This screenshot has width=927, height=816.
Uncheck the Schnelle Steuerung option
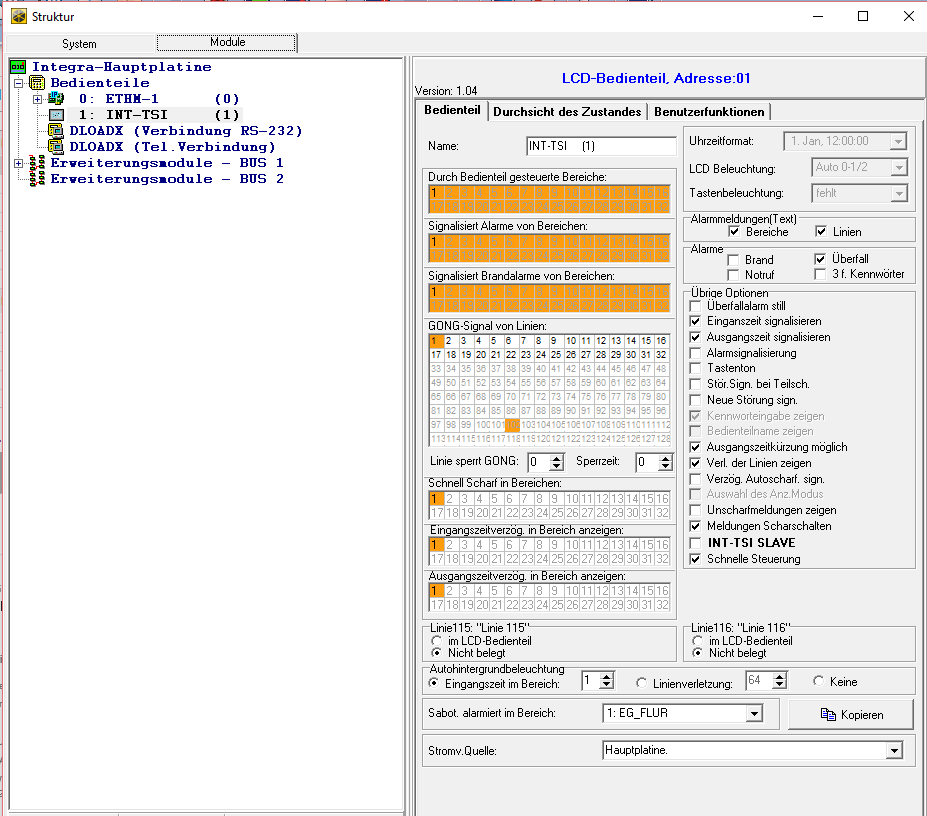click(696, 559)
